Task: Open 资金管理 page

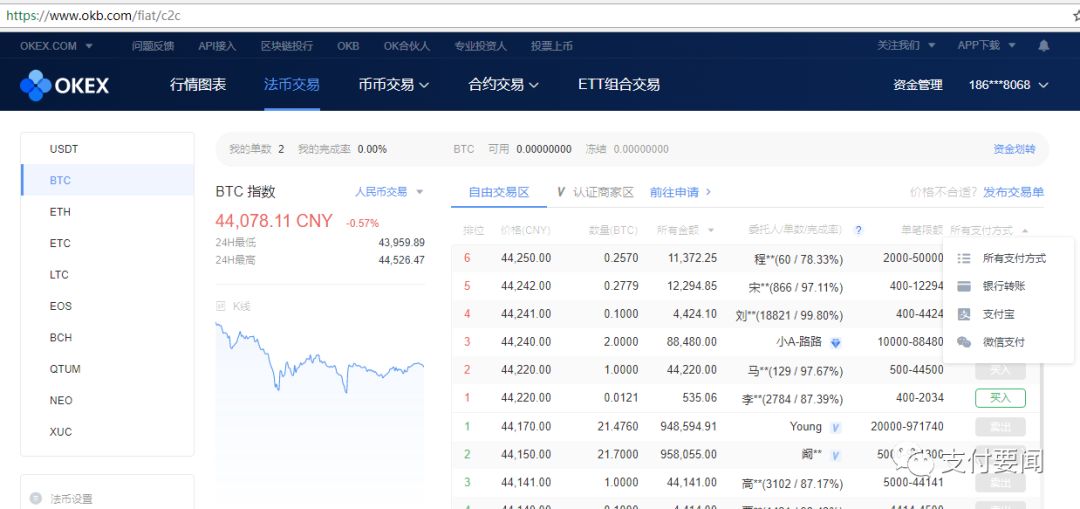Action: [917, 85]
